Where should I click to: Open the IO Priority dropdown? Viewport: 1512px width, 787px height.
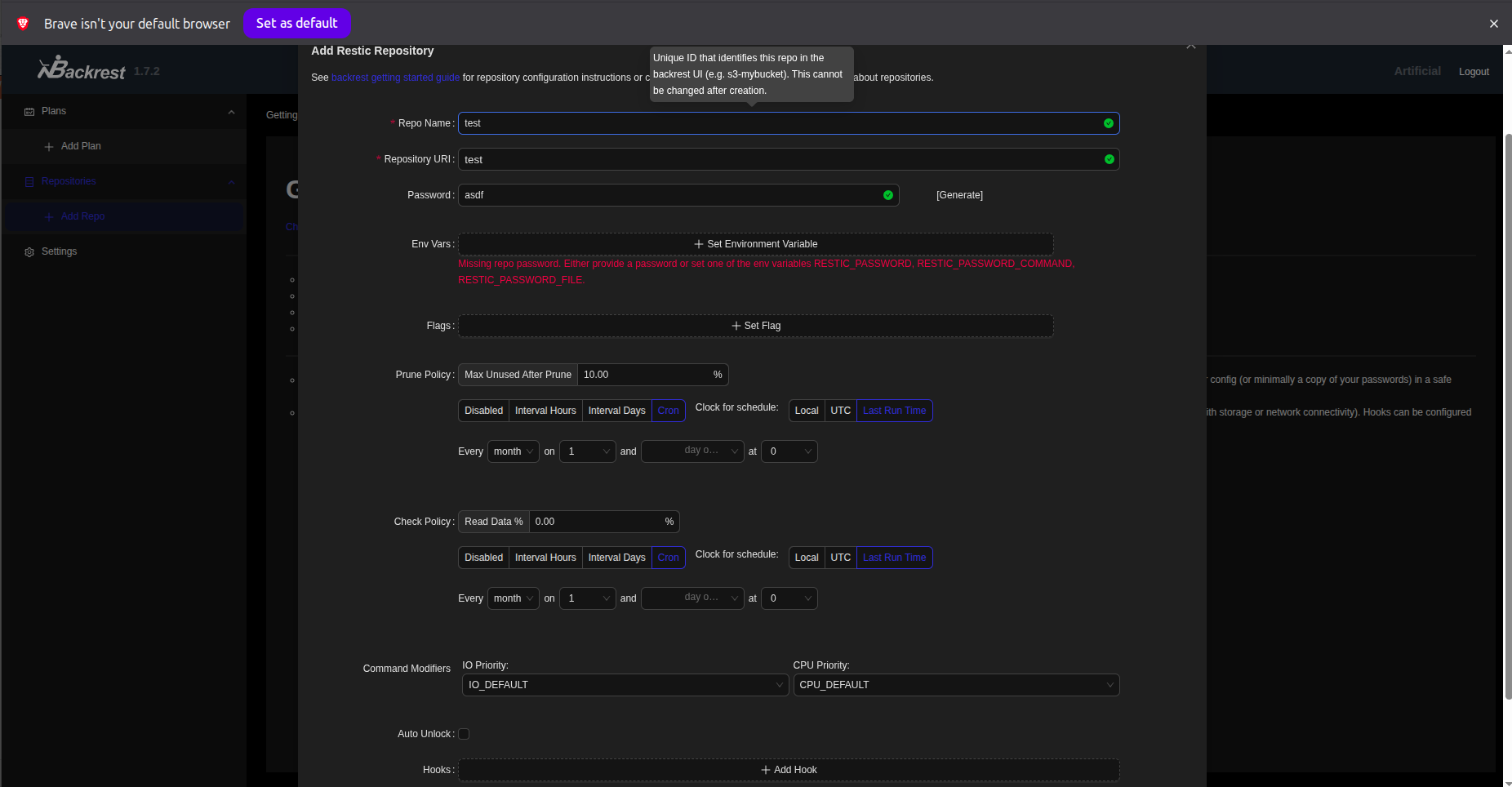[625, 685]
